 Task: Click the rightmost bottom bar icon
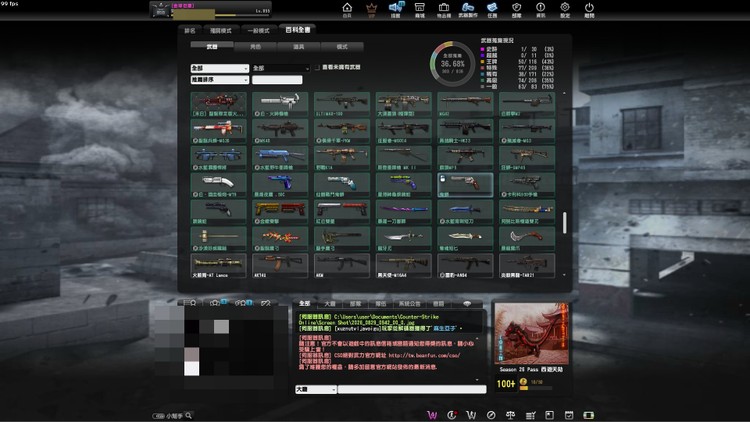click(x=588, y=415)
